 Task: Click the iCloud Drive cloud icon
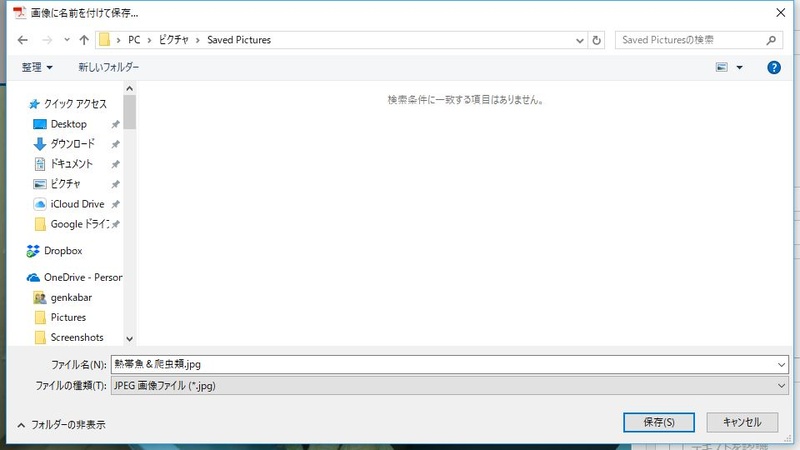coord(40,204)
